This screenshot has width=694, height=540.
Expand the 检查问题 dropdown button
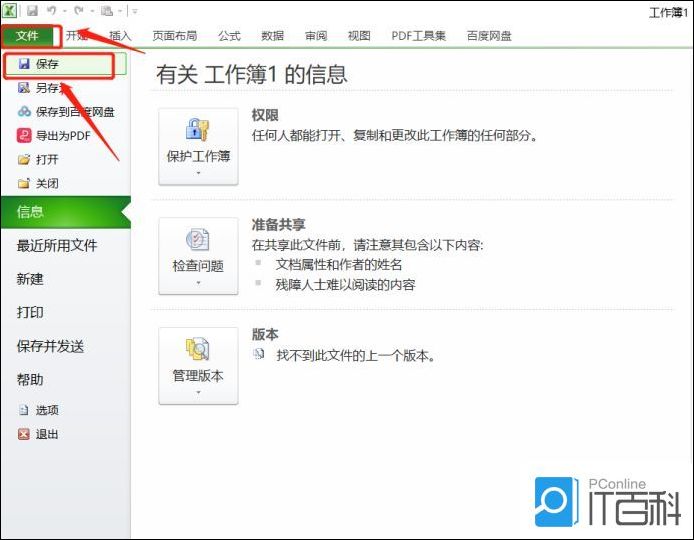(x=198, y=256)
